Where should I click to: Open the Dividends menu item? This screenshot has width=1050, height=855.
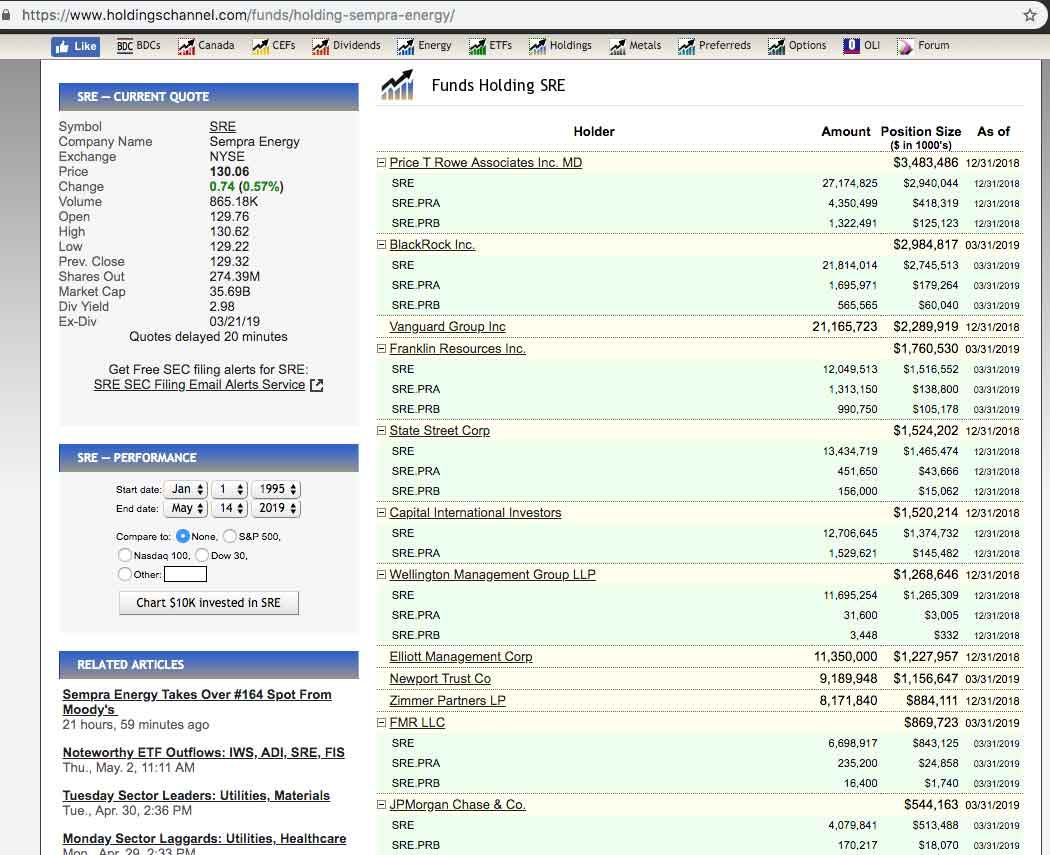[x=356, y=46]
